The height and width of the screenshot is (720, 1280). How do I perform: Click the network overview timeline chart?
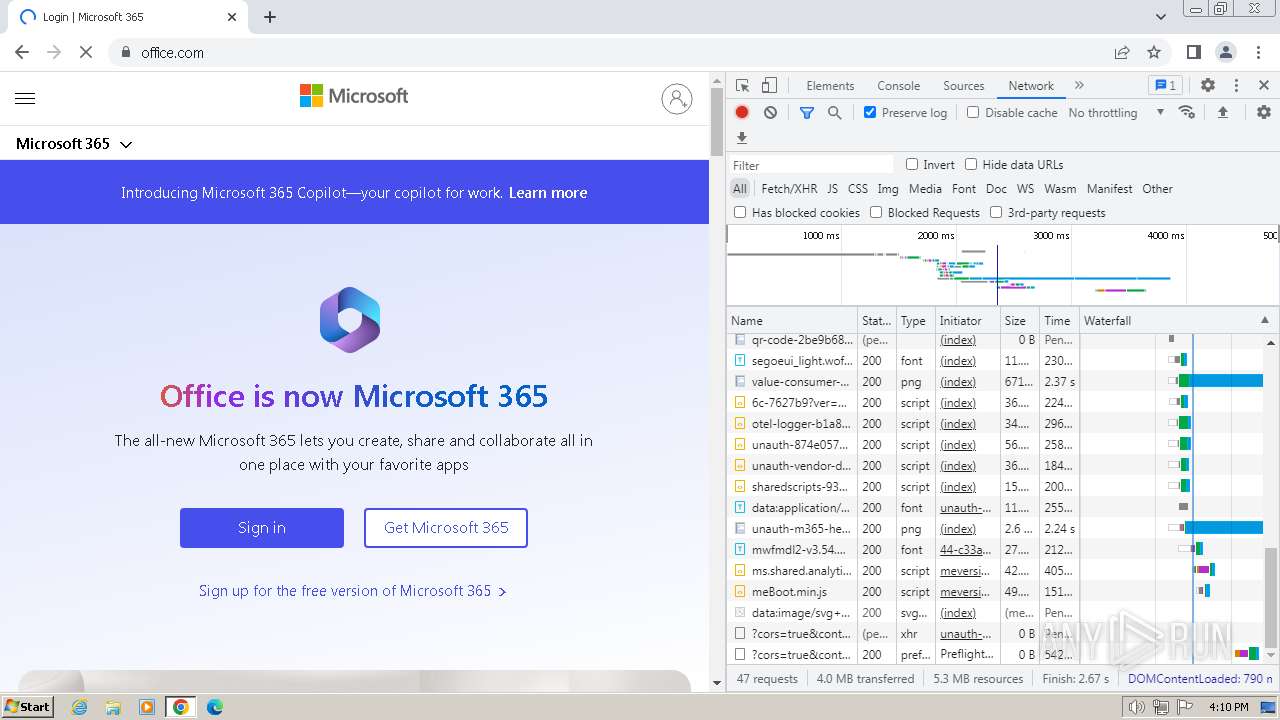pyautogui.click(x=1002, y=265)
